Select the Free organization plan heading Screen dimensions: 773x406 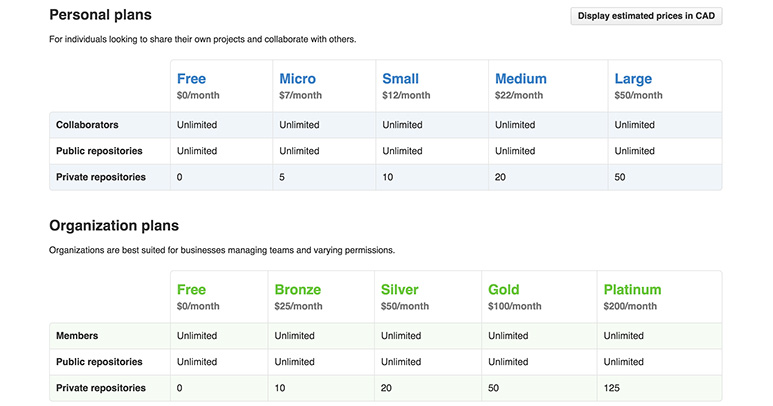[x=191, y=290]
